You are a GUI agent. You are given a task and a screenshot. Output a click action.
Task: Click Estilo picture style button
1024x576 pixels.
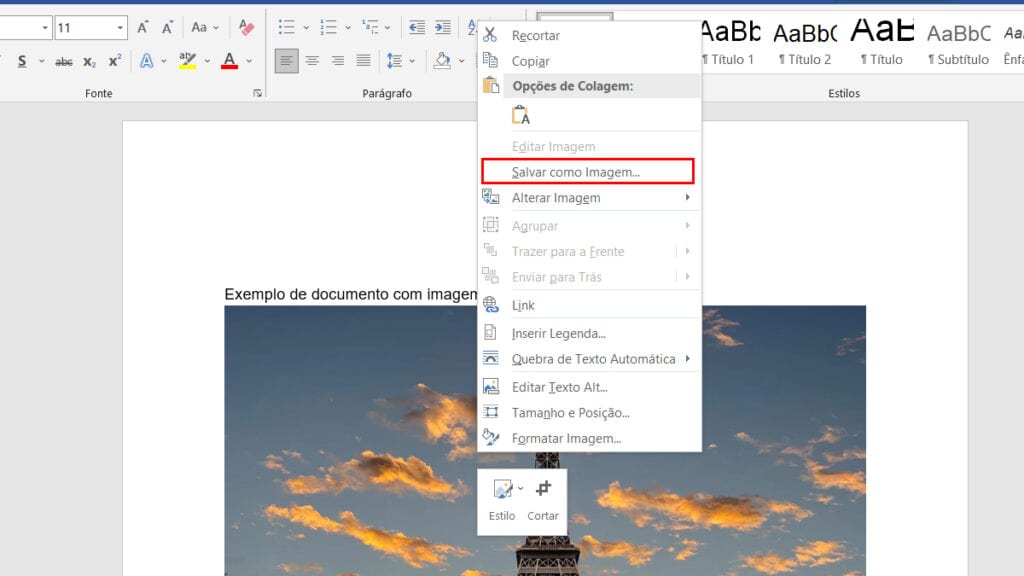[502, 500]
